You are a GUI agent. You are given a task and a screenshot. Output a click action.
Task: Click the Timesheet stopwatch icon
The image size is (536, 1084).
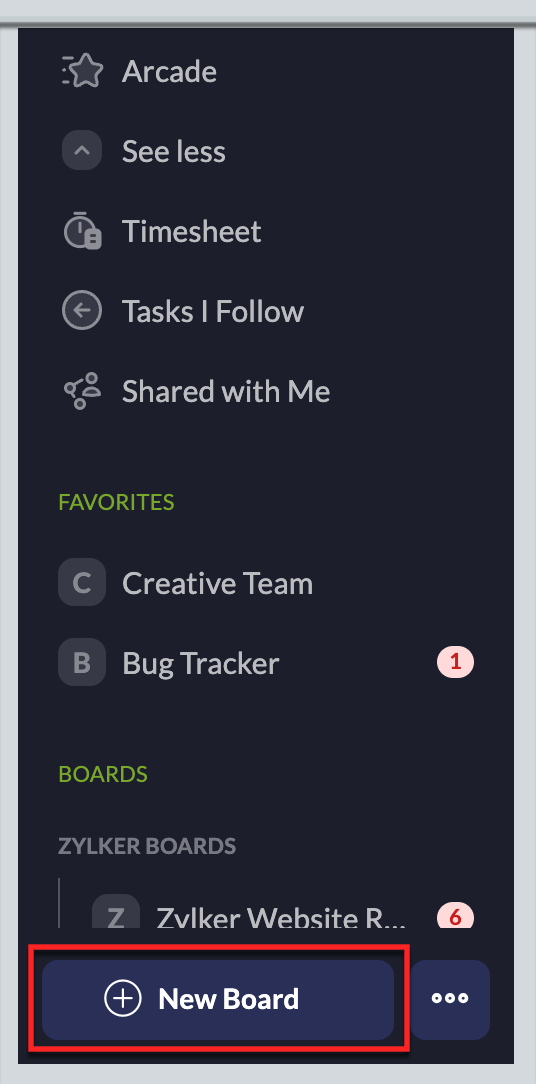click(x=82, y=231)
